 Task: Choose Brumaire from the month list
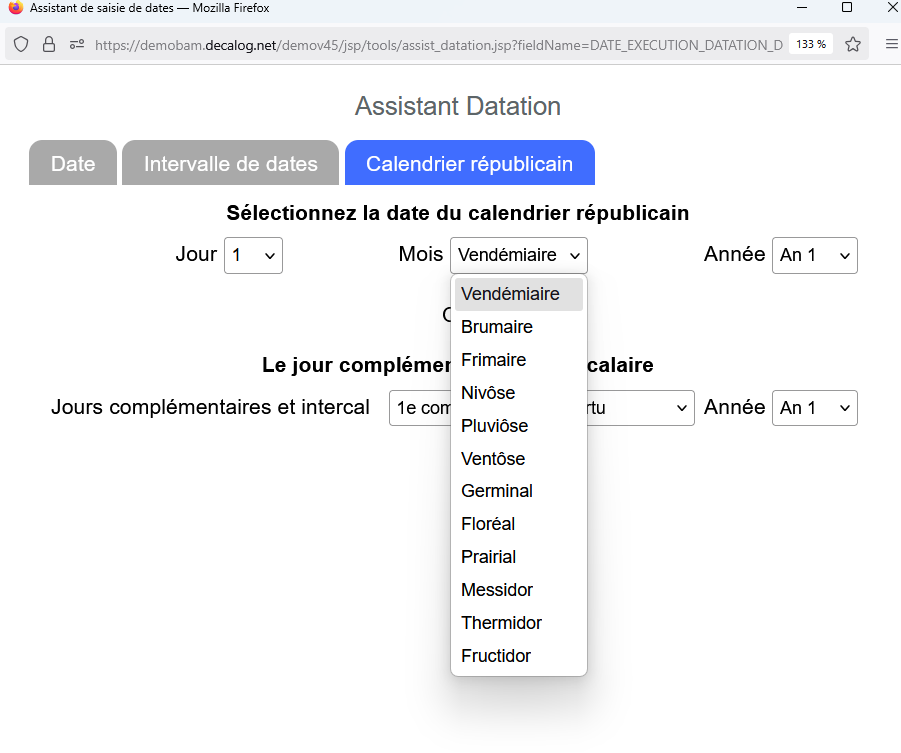[x=497, y=327]
